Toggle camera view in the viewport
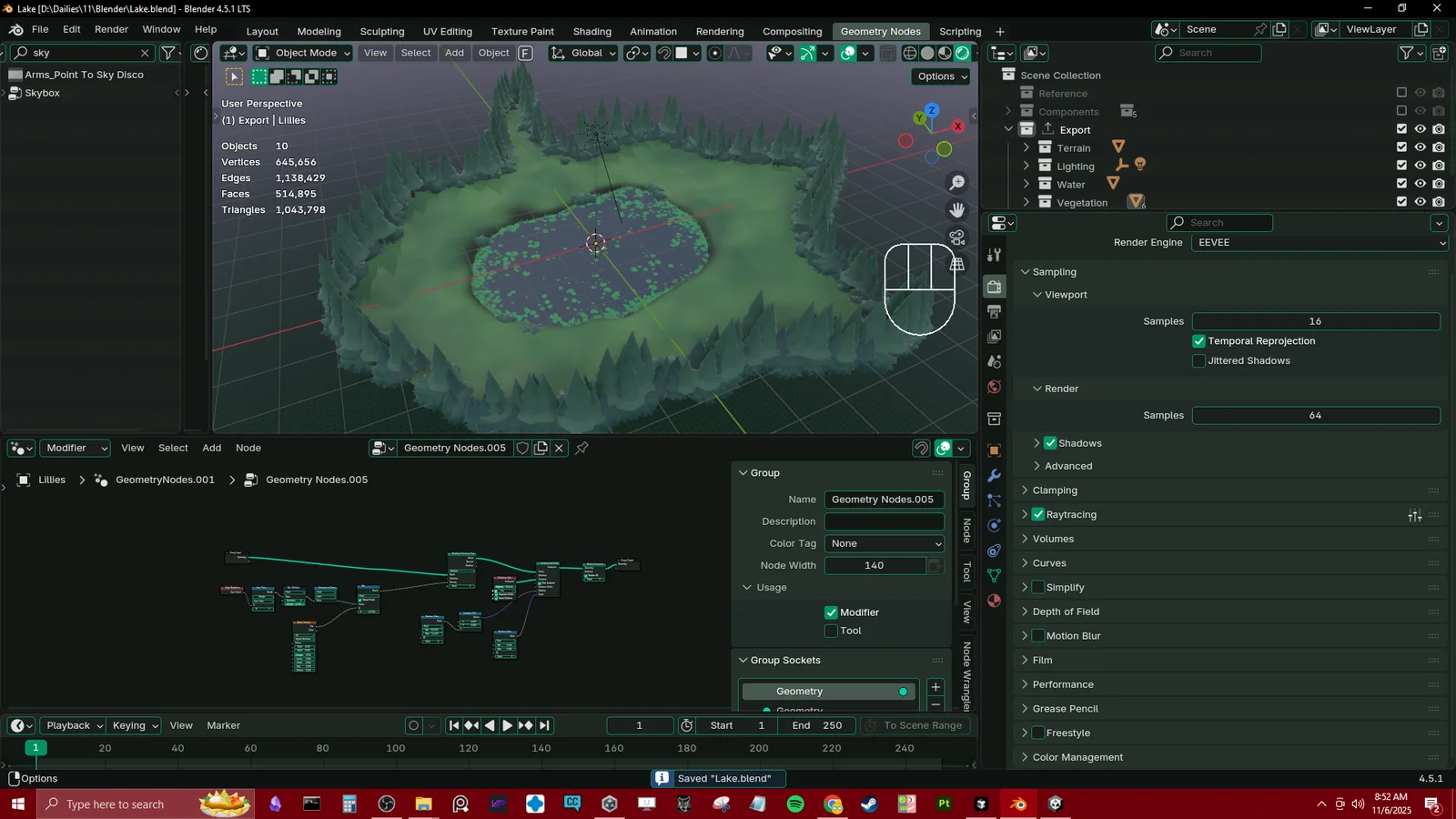The width and height of the screenshot is (1456, 819). pyautogui.click(x=957, y=238)
